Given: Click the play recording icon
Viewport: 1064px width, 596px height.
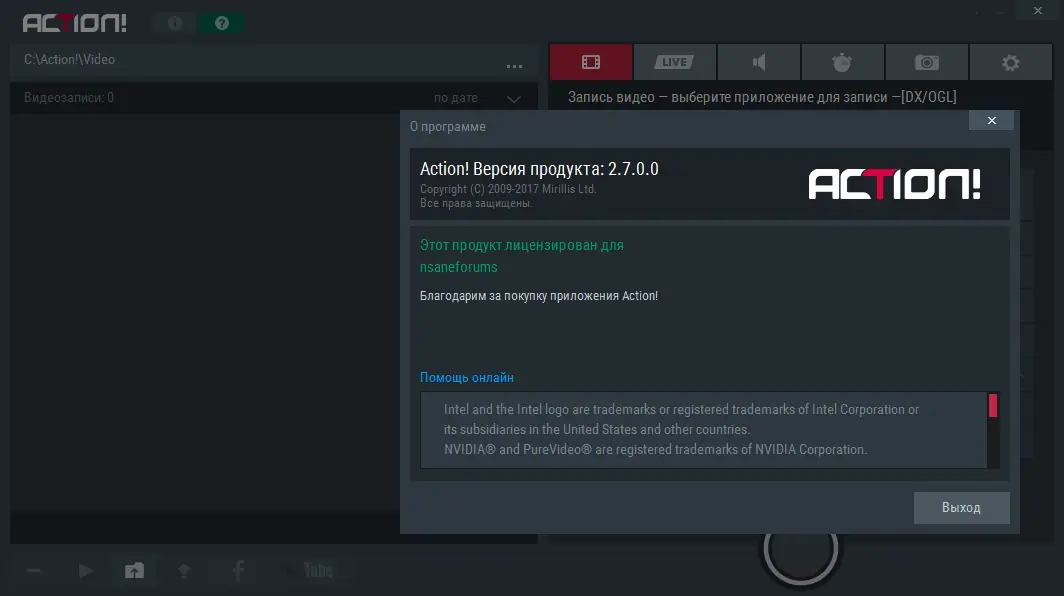Looking at the screenshot, I should pos(86,571).
